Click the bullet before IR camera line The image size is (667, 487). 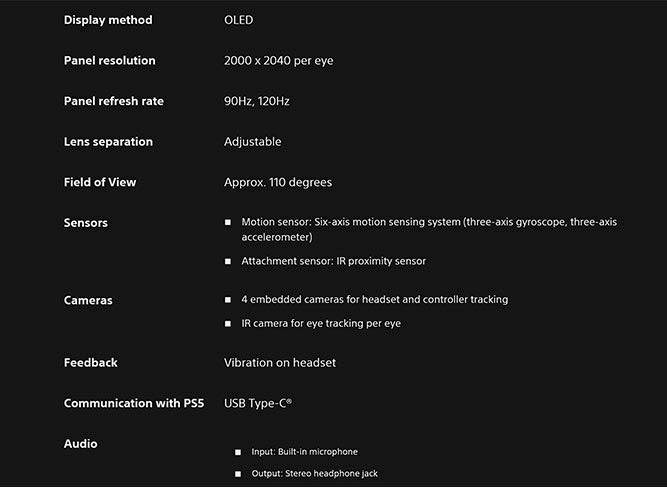(x=228, y=324)
